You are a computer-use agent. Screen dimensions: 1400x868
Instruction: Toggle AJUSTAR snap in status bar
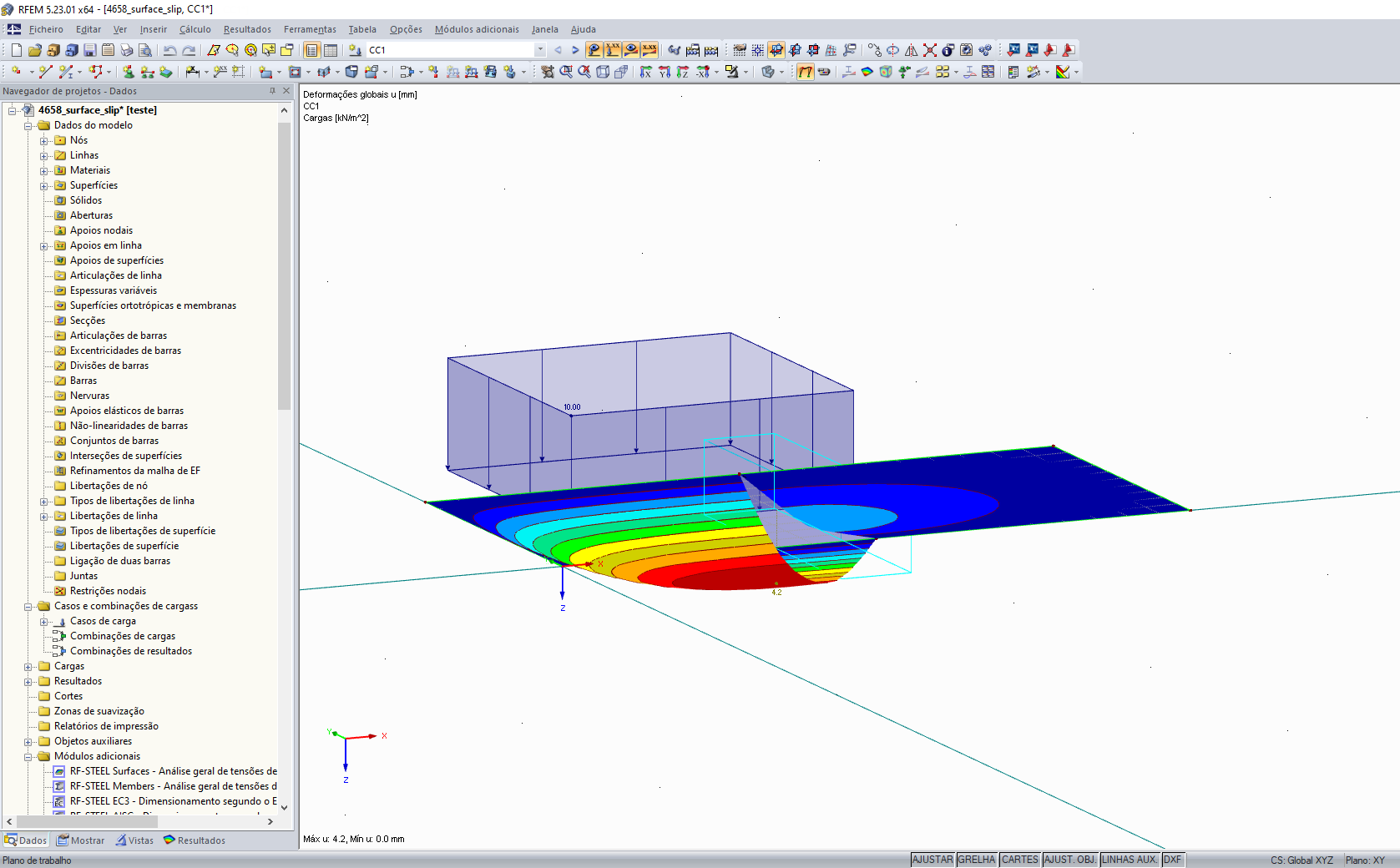coord(932,860)
